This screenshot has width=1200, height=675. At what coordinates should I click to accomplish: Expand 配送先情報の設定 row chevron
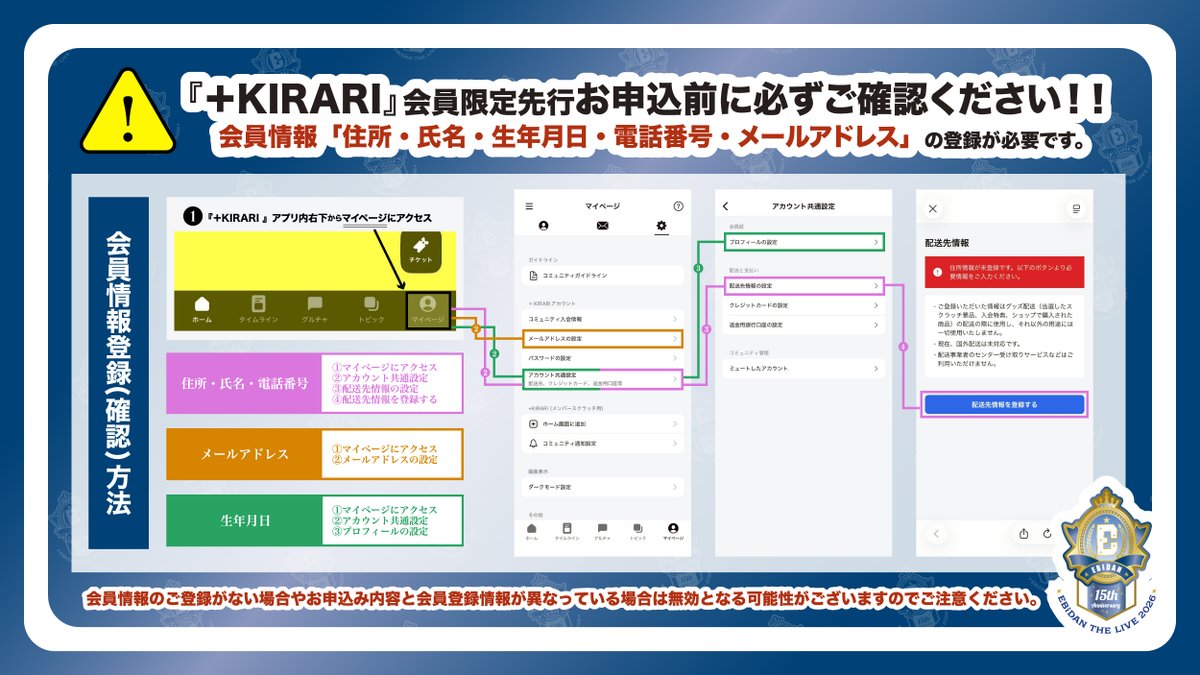[x=876, y=286]
